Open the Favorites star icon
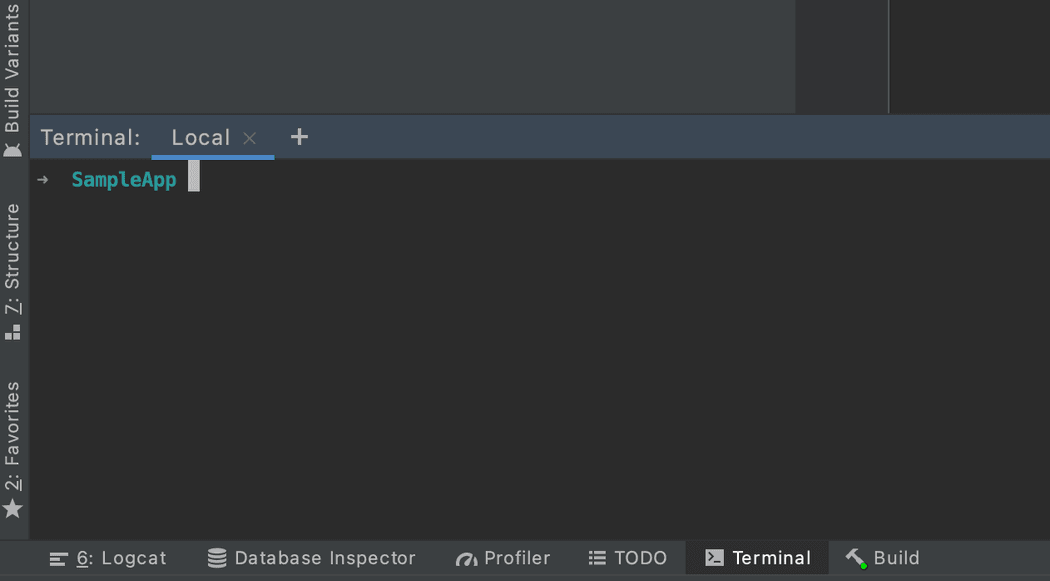 pyautogui.click(x=13, y=509)
